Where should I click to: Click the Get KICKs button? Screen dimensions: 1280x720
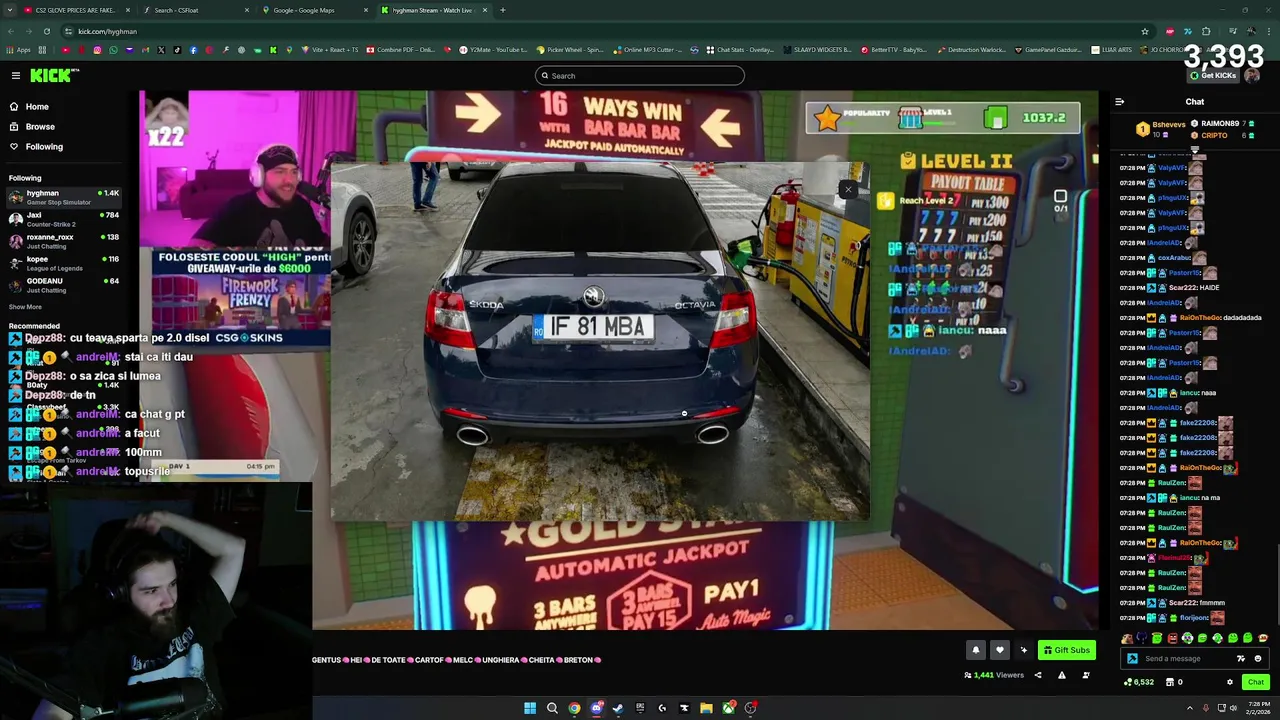tap(1213, 75)
